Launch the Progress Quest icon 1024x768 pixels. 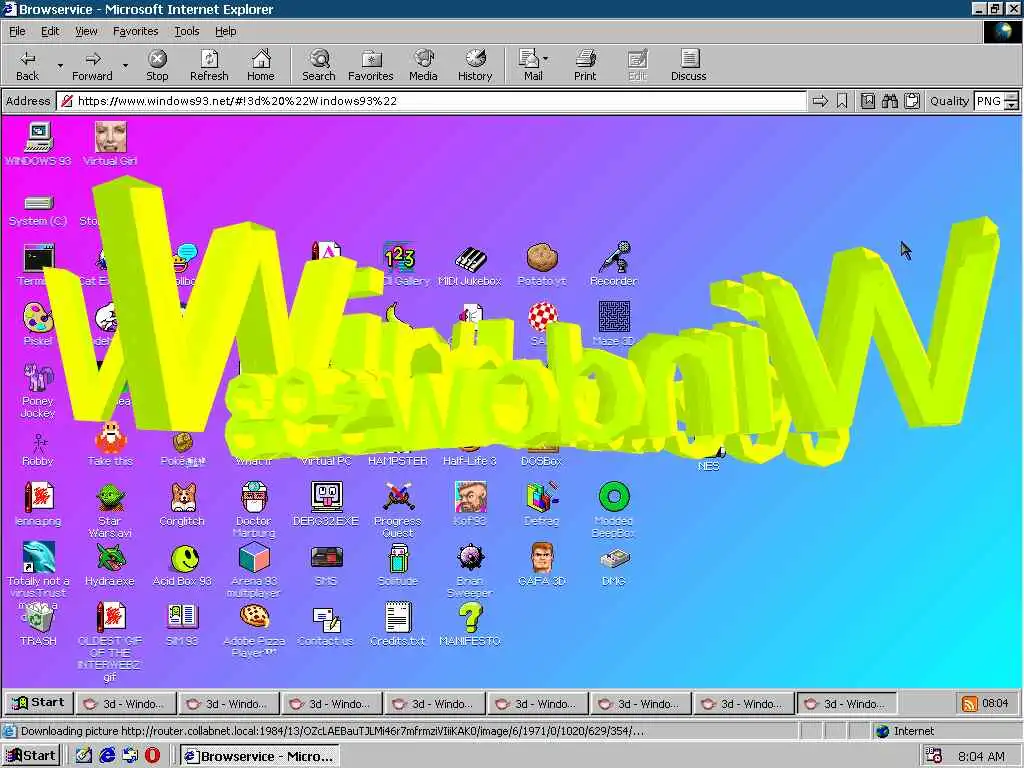pos(398,510)
